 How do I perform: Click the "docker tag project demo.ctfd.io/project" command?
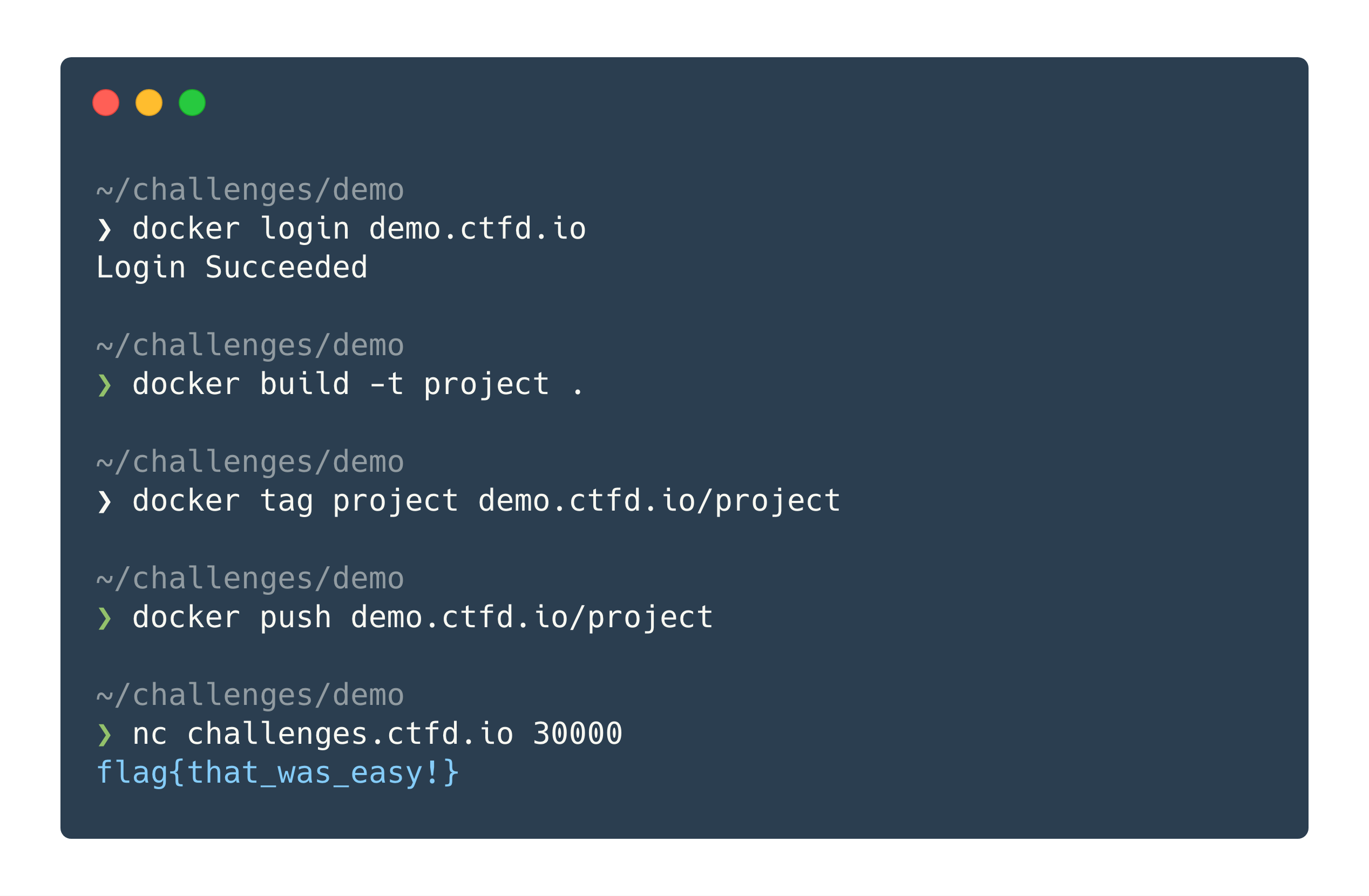(x=486, y=501)
